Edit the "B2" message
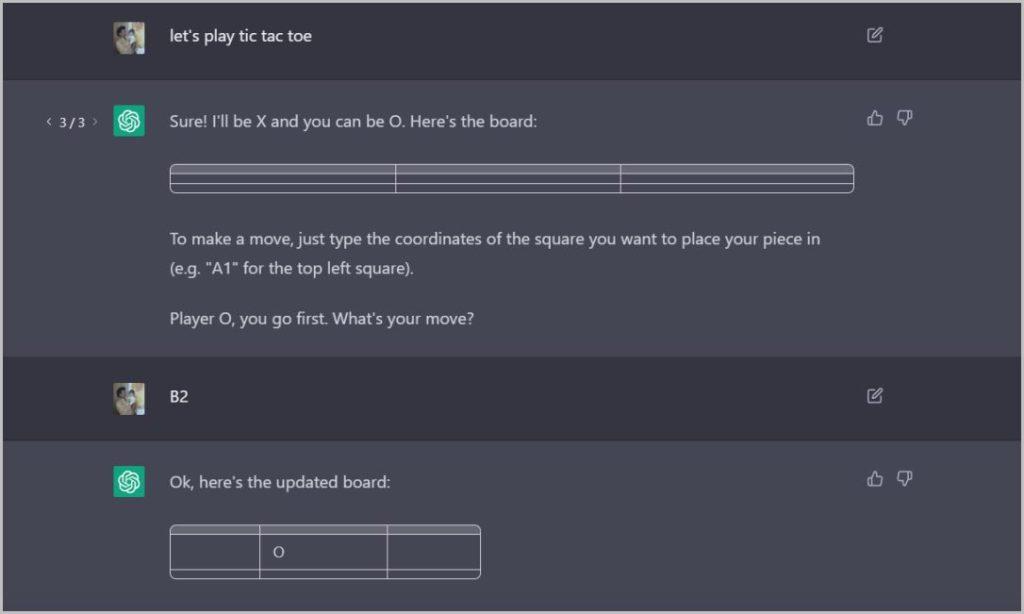 pos(874,395)
